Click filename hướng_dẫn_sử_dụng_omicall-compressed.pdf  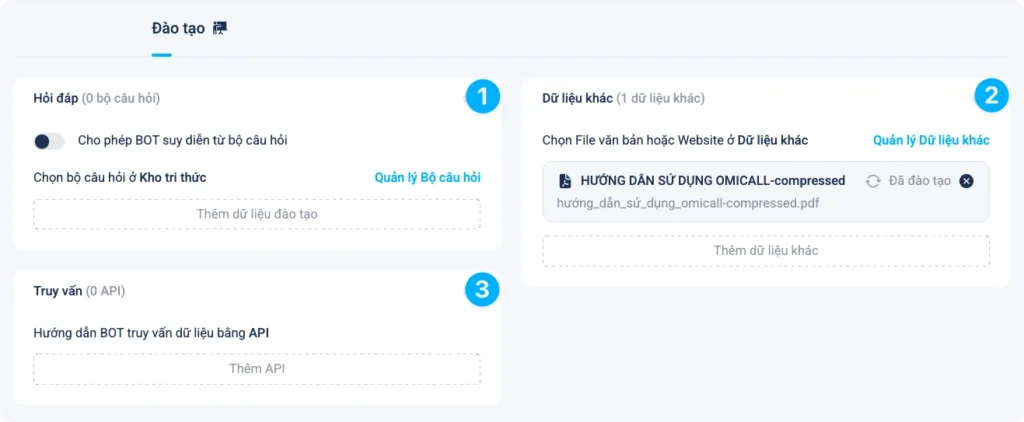(688, 203)
